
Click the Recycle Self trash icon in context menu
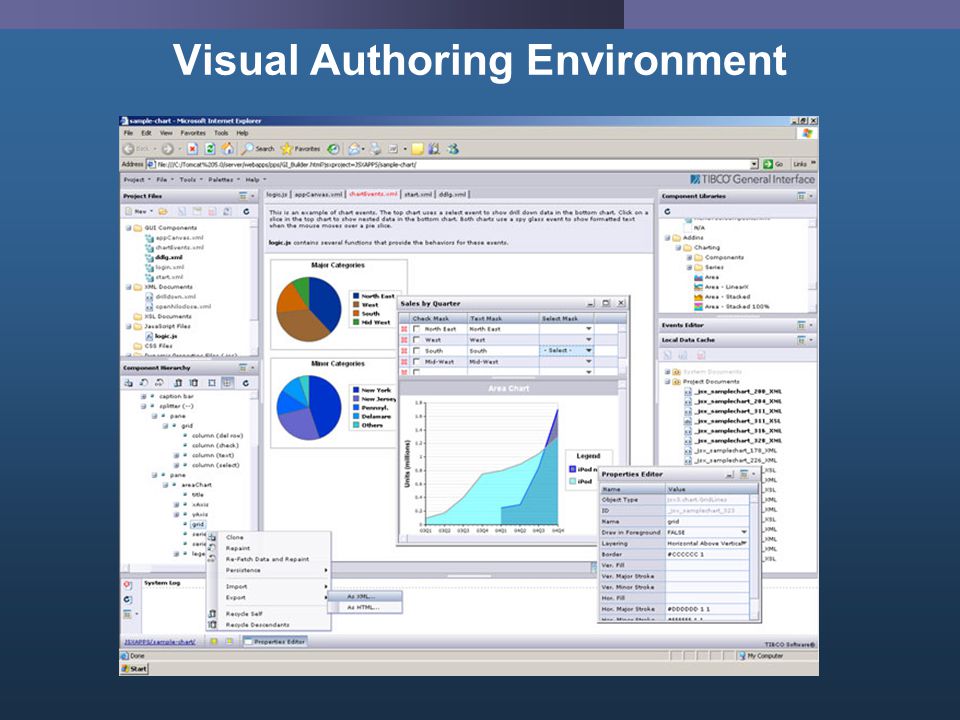212,613
